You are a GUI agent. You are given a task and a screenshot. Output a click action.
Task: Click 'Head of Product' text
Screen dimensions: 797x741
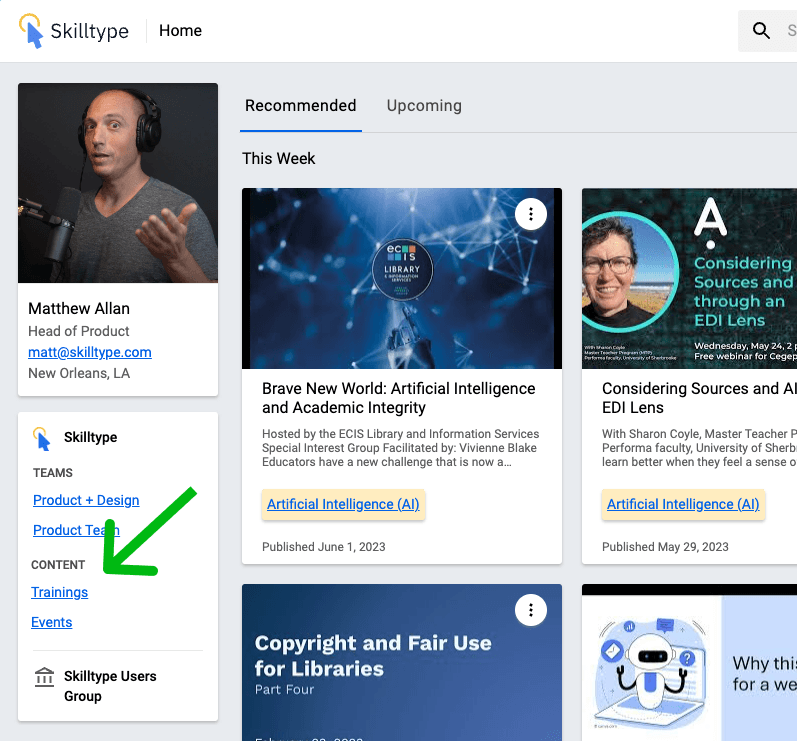tap(79, 331)
